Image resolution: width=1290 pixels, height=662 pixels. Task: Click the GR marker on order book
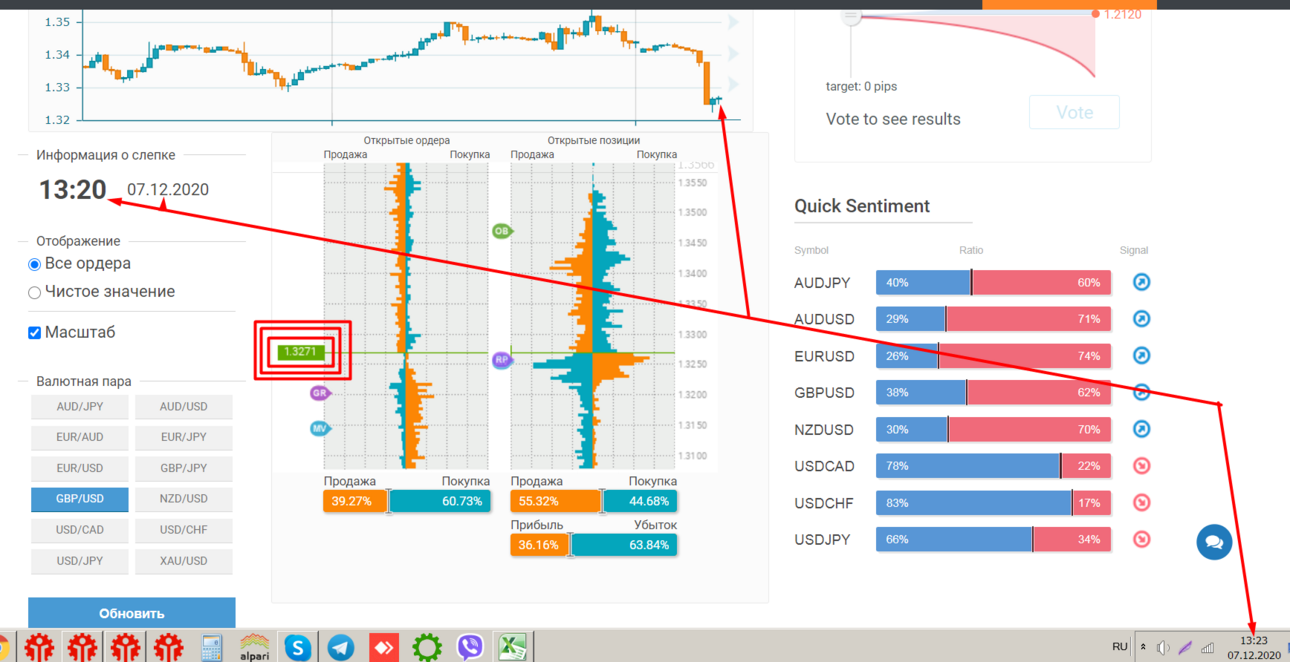point(320,393)
